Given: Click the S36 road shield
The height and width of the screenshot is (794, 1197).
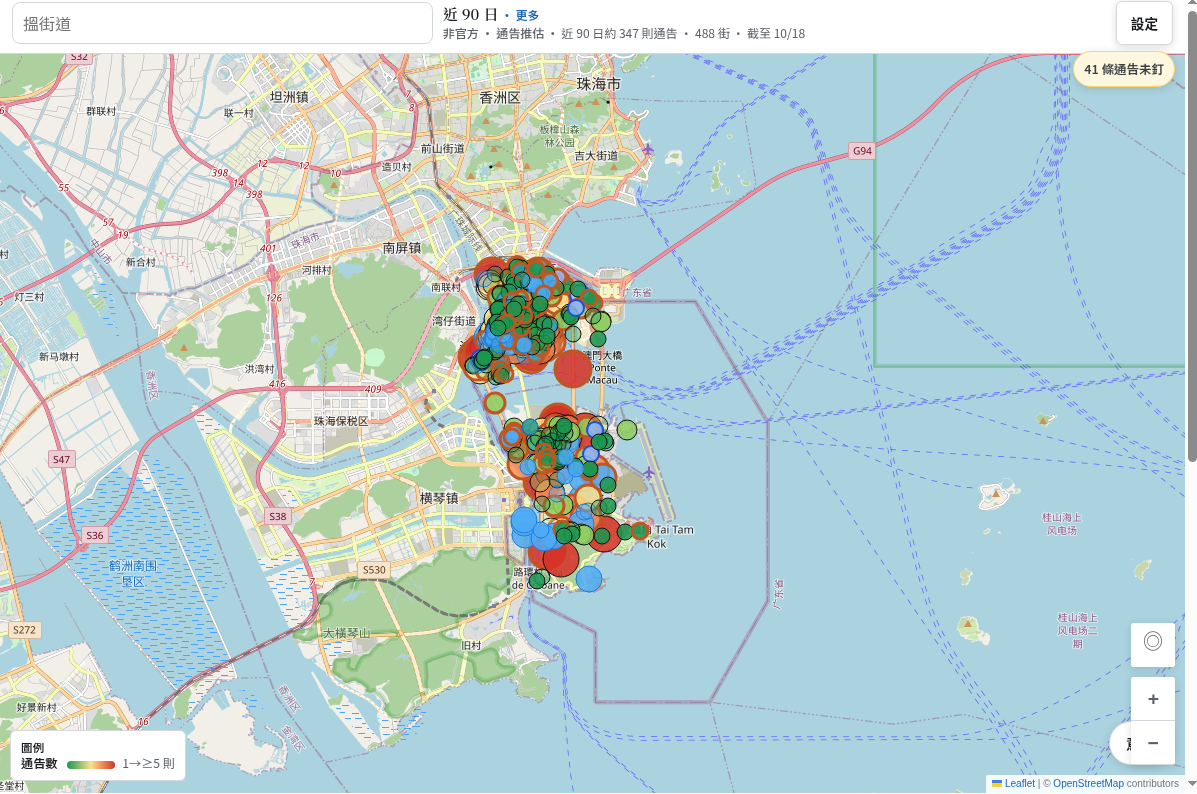Looking at the screenshot, I should pos(95,535).
